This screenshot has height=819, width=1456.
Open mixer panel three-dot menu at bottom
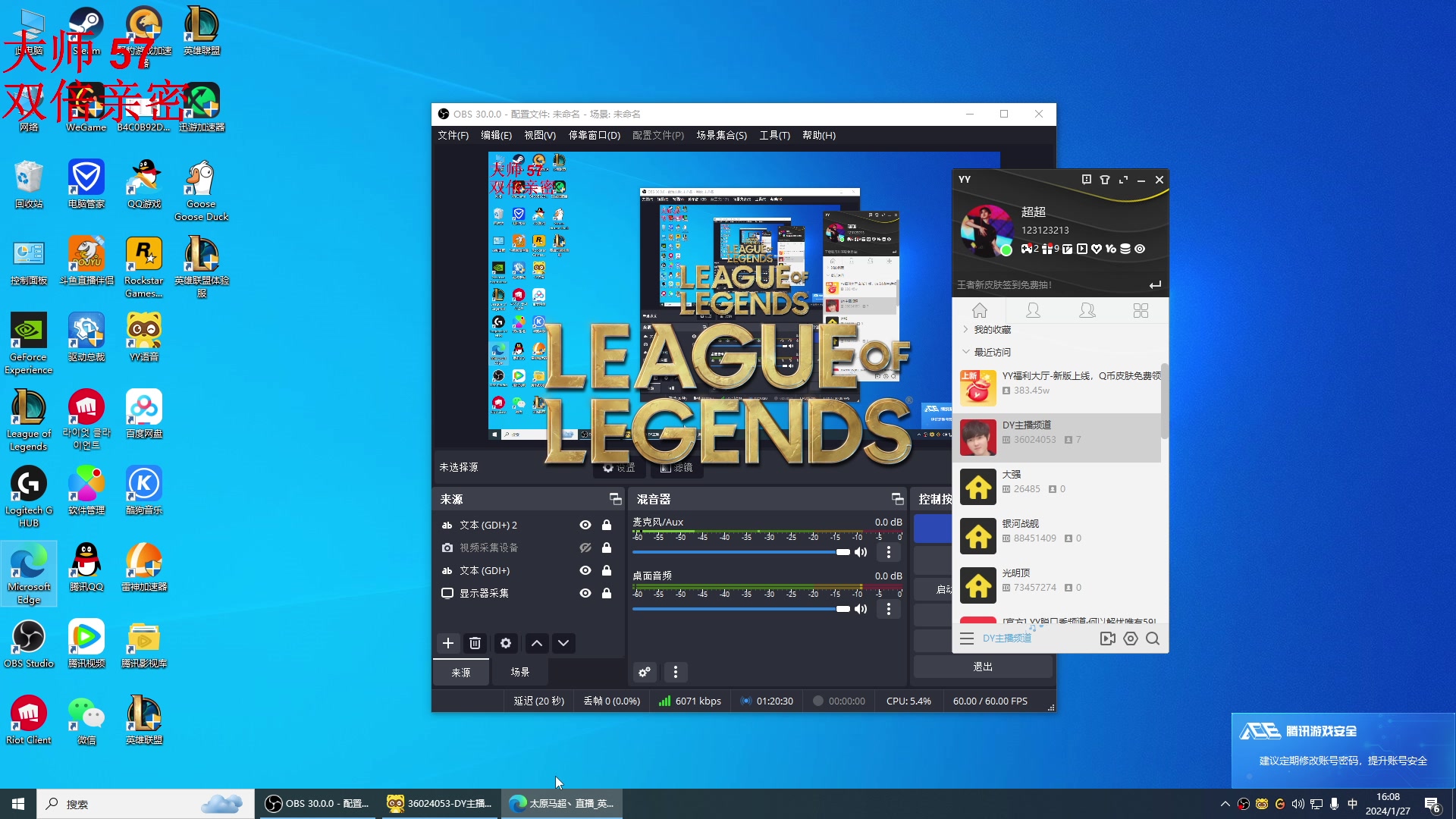point(676,672)
